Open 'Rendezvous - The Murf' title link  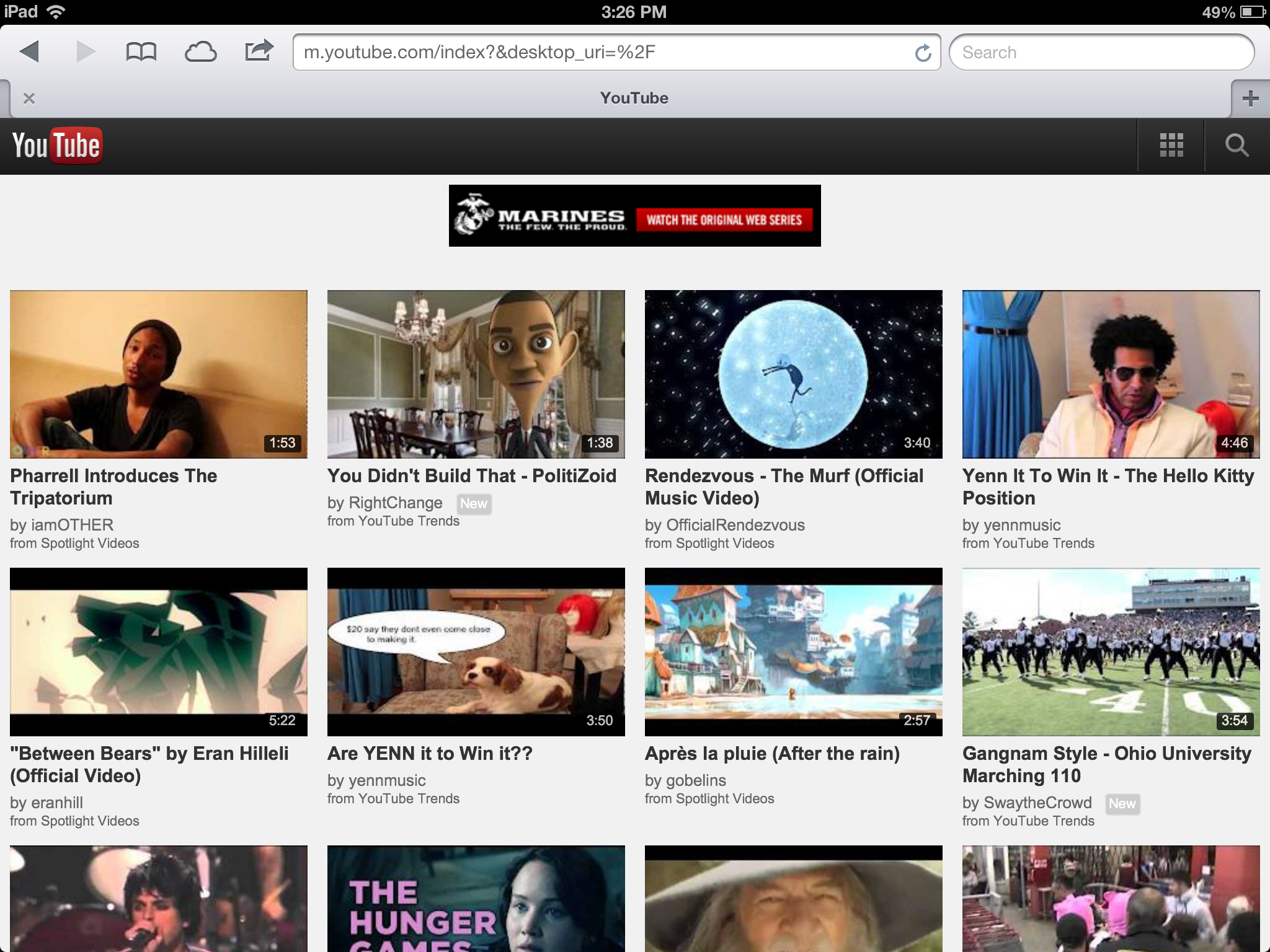coord(784,487)
